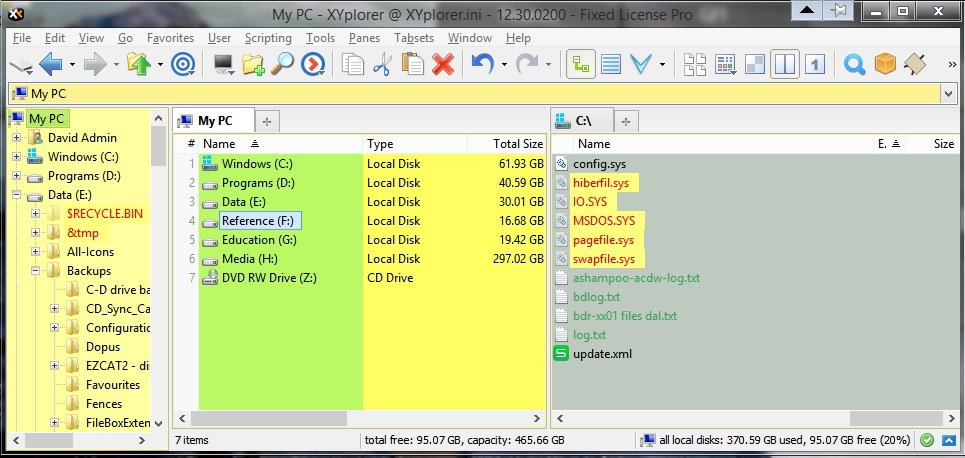Click the left pane horizontal scrollbar
The height and width of the screenshot is (458, 965).
point(360,418)
